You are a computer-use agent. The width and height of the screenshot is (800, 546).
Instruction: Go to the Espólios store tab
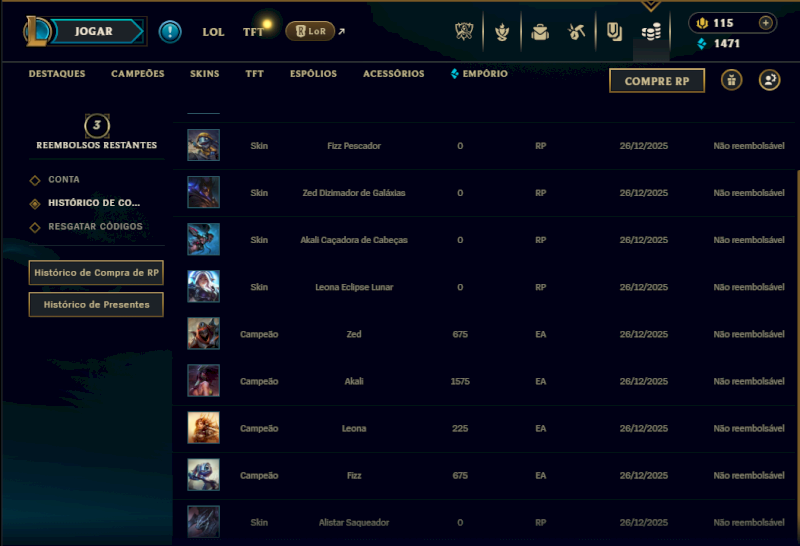[x=313, y=74]
